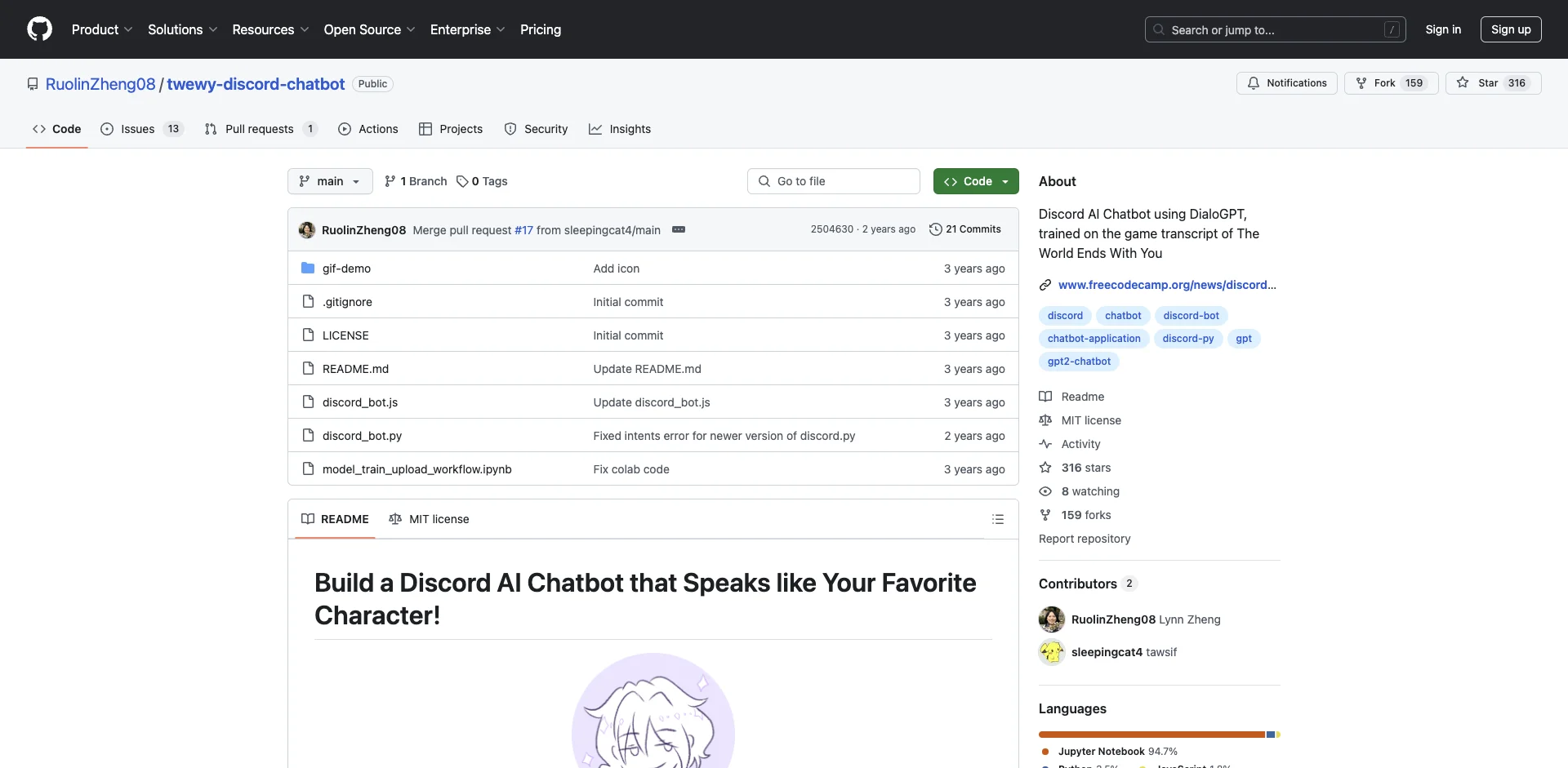Open RuolinZheng08 contributor avatar
Viewport: 1568px width, 768px height.
1052,619
